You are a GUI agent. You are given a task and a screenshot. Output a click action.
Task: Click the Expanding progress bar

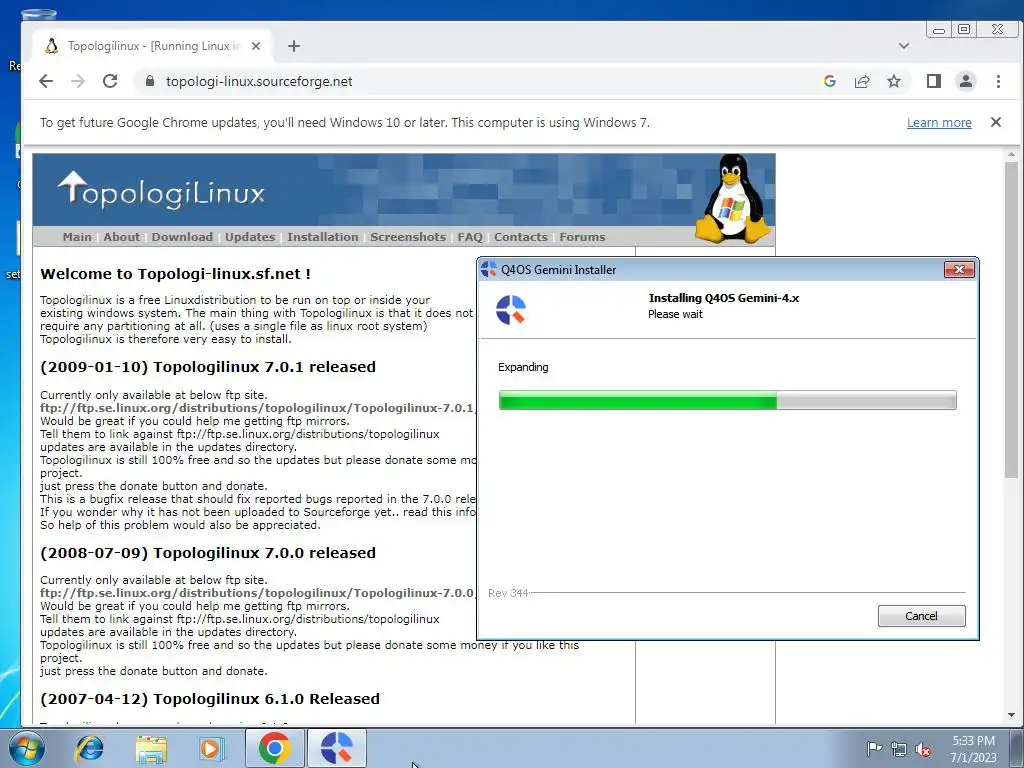(x=728, y=400)
